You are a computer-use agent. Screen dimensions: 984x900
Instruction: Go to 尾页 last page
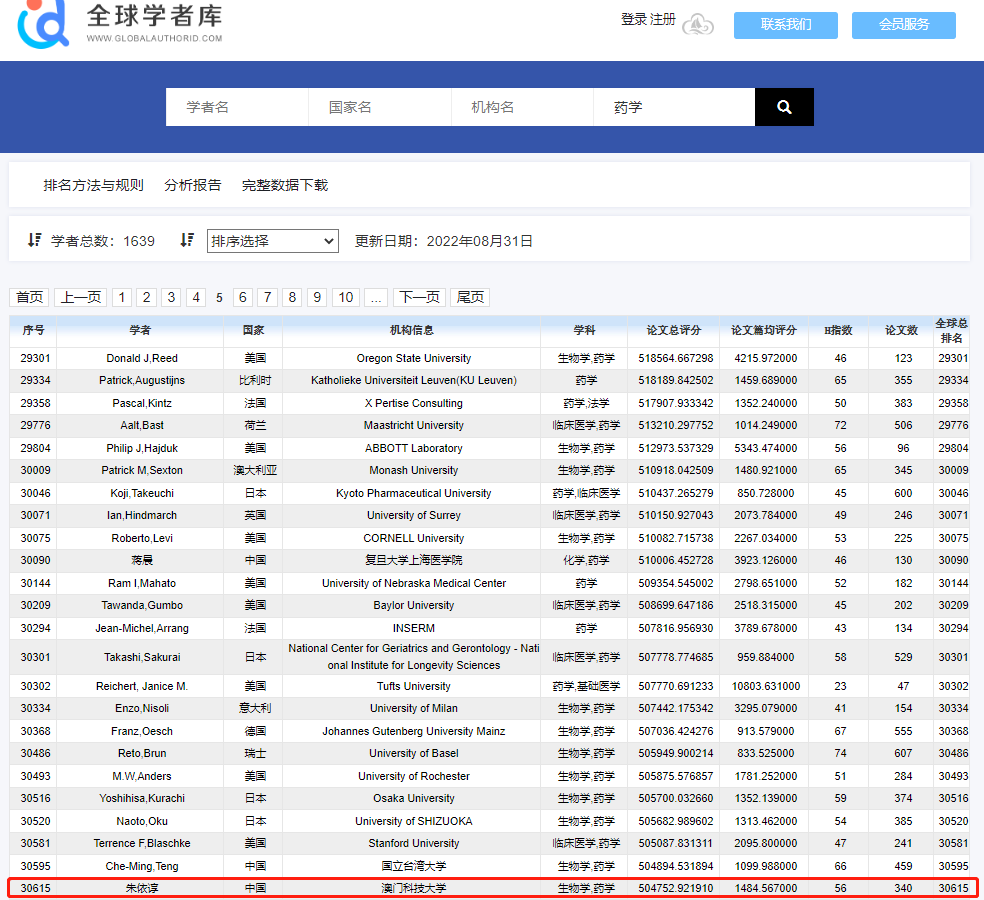coord(470,297)
